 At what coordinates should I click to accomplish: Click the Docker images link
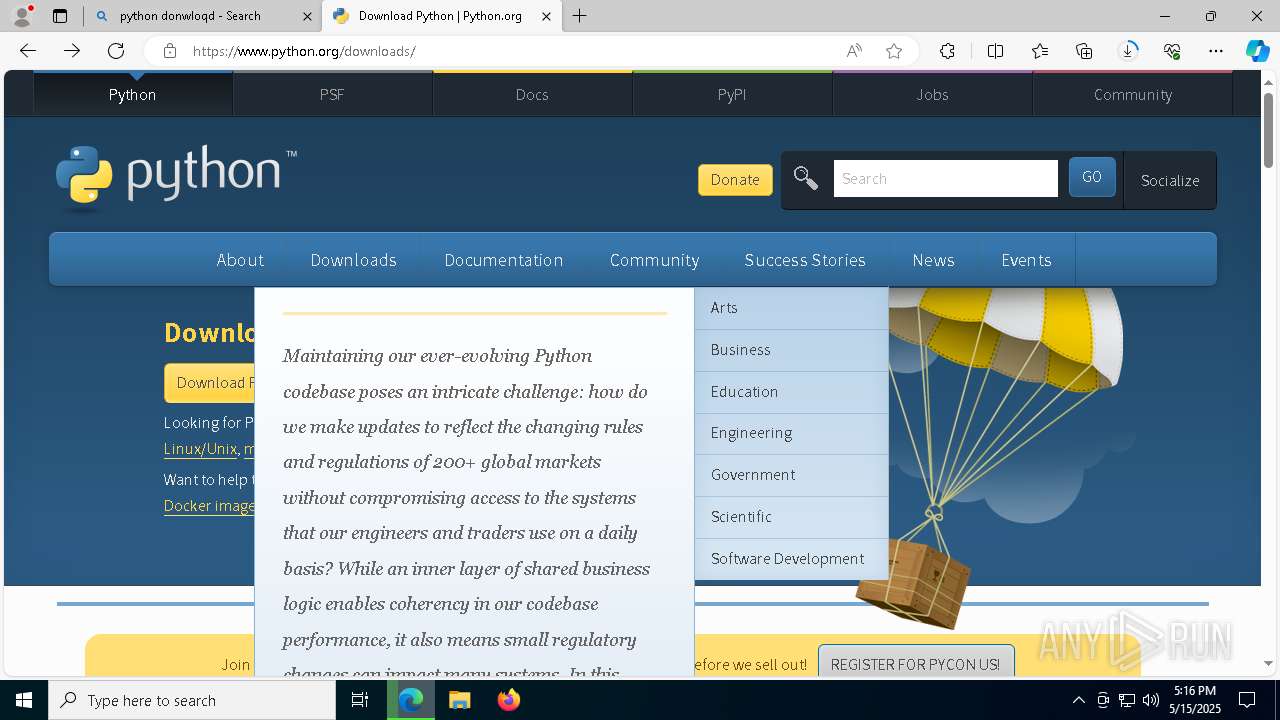coord(209,506)
